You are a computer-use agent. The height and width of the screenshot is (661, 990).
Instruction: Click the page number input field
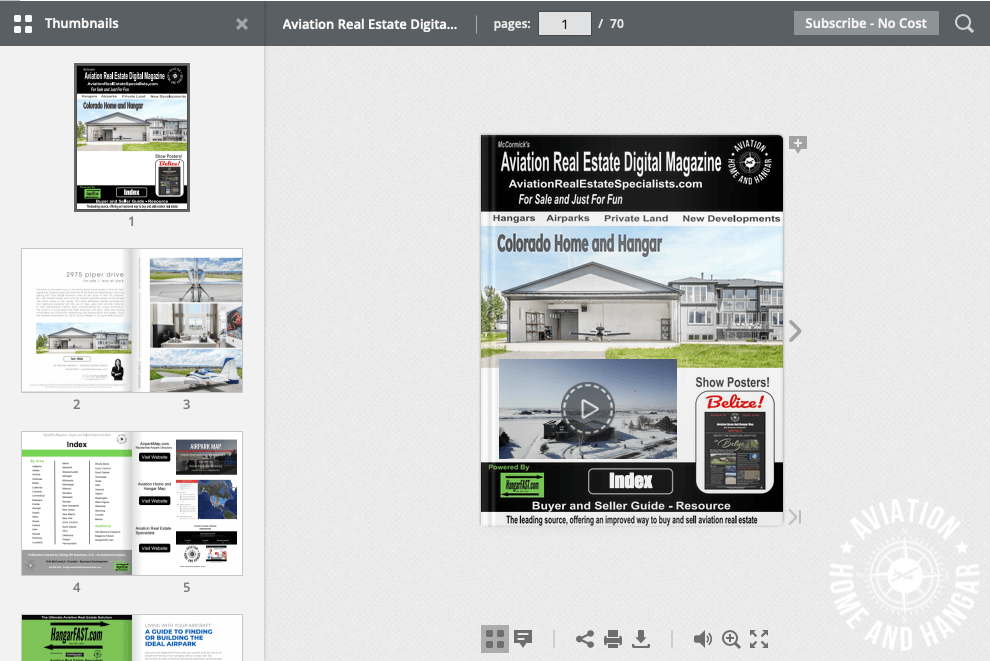click(564, 24)
